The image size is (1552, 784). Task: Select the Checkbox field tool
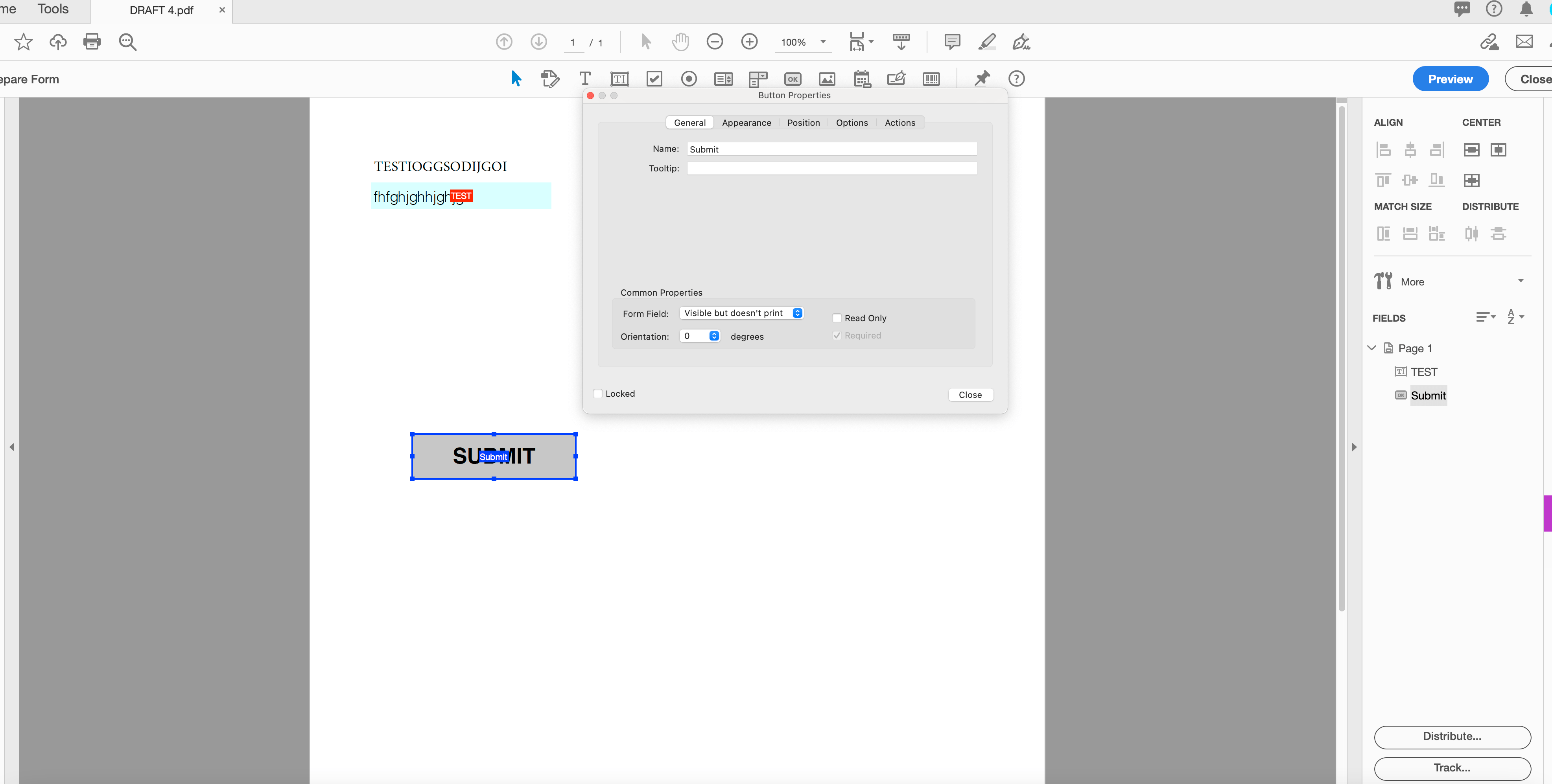(654, 79)
